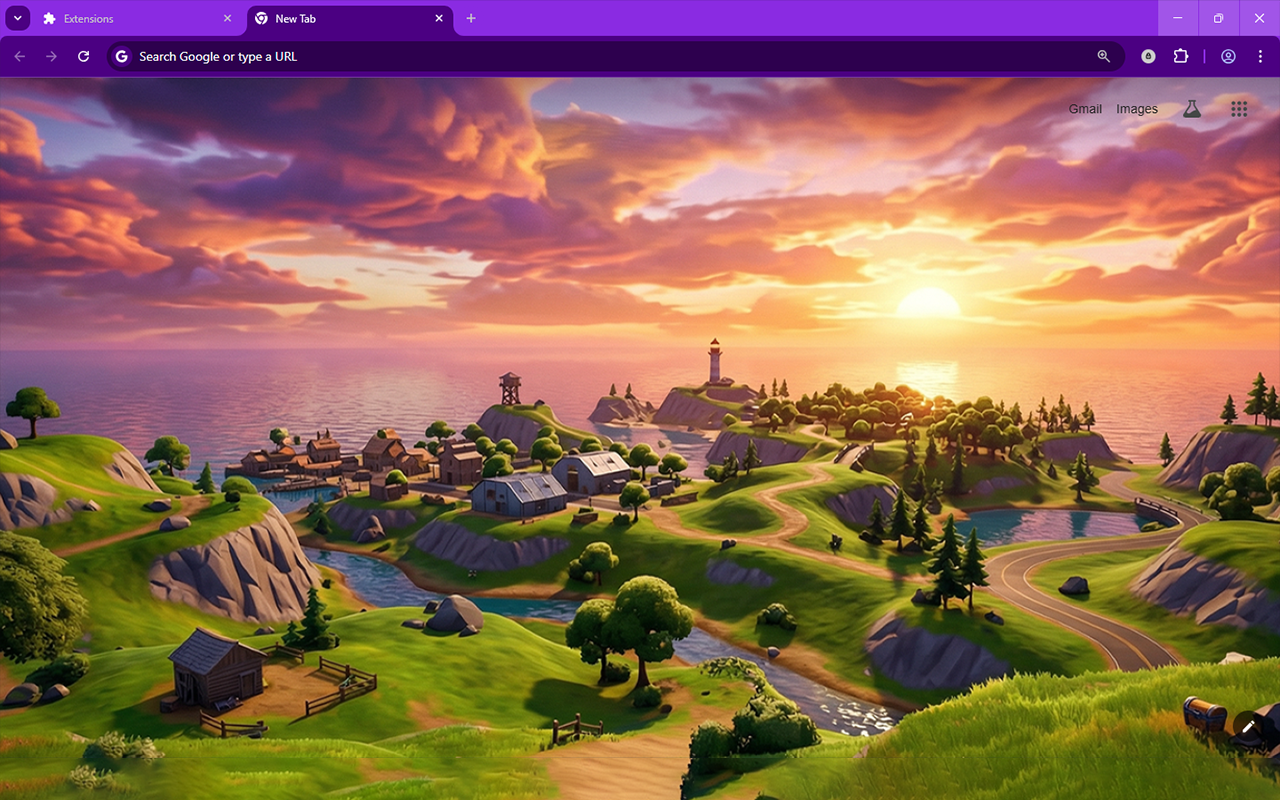Select the New Tab tab

pos(330,18)
